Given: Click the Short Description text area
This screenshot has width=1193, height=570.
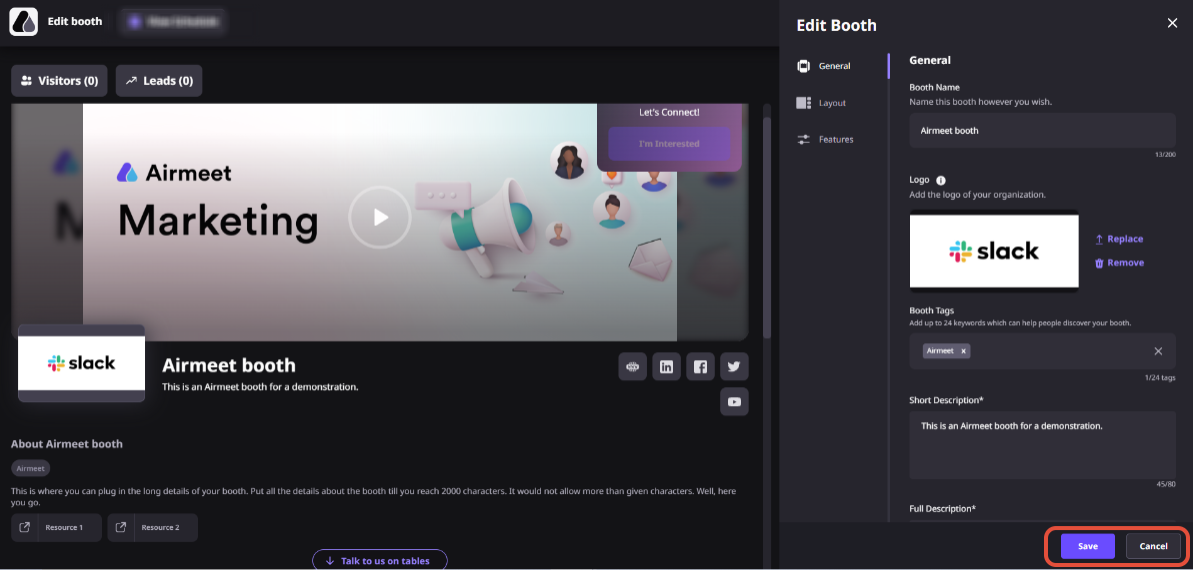Looking at the screenshot, I should coord(1042,445).
